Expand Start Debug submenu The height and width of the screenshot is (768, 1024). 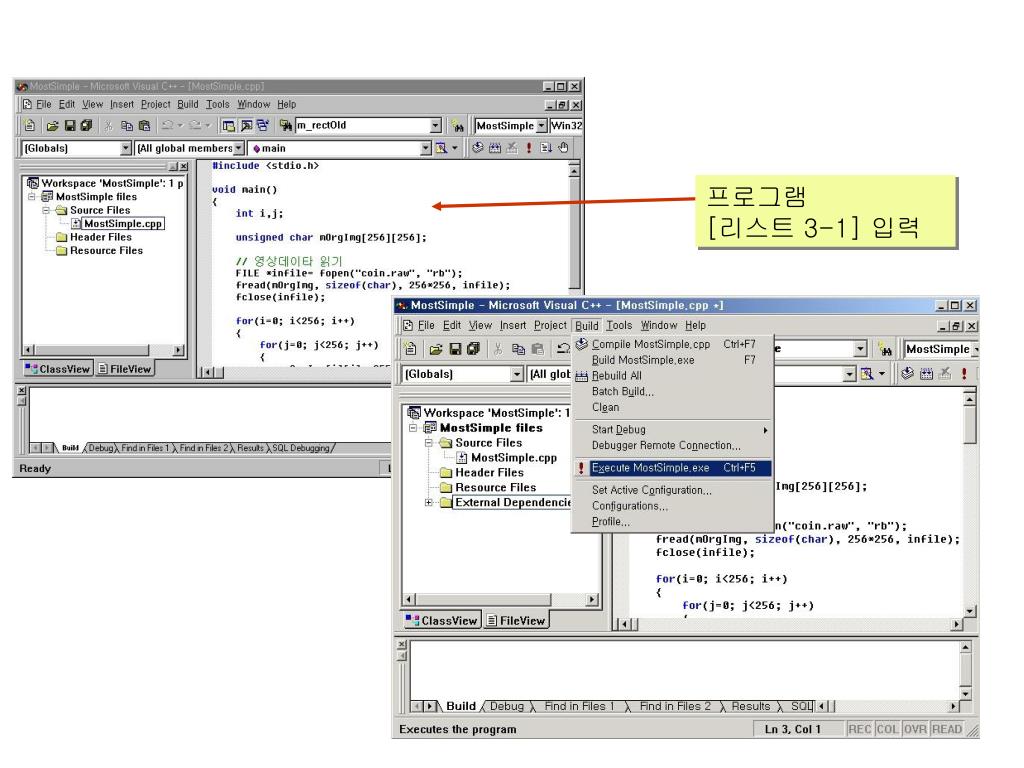tap(673, 429)
